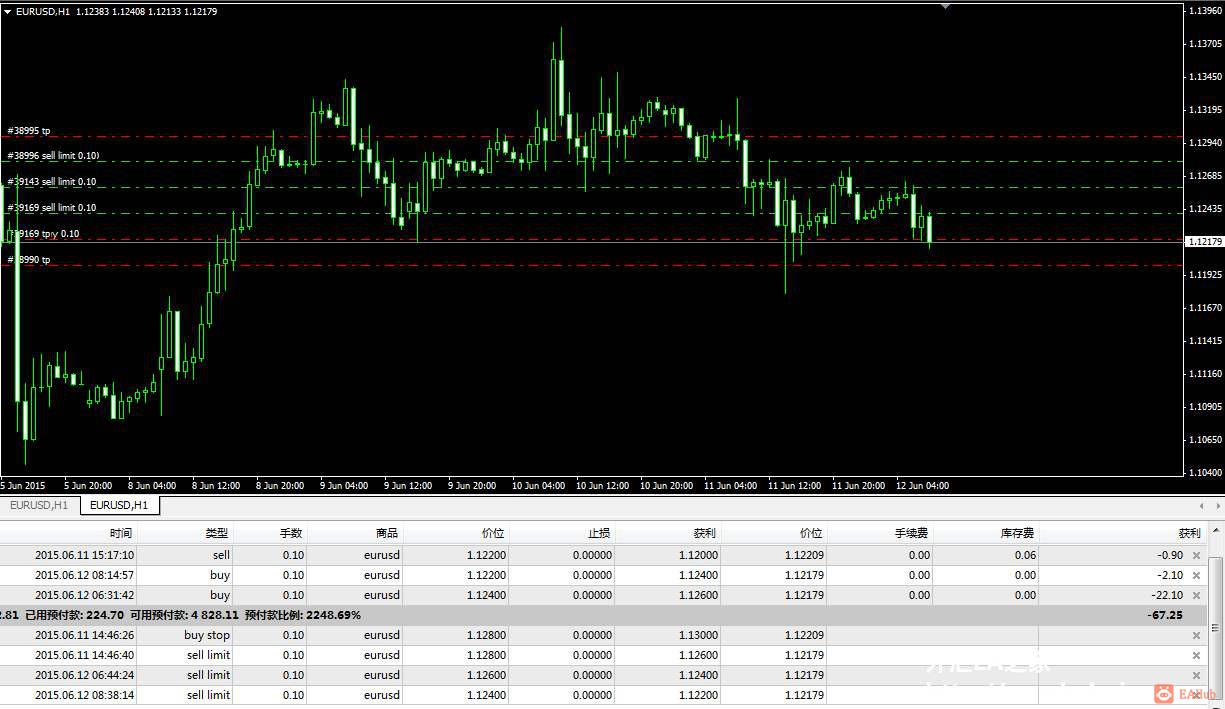Viewport: 1225px width, 709px height.
Task: Close the sell position opened at 15:17:10
Action: point(1196,555)
